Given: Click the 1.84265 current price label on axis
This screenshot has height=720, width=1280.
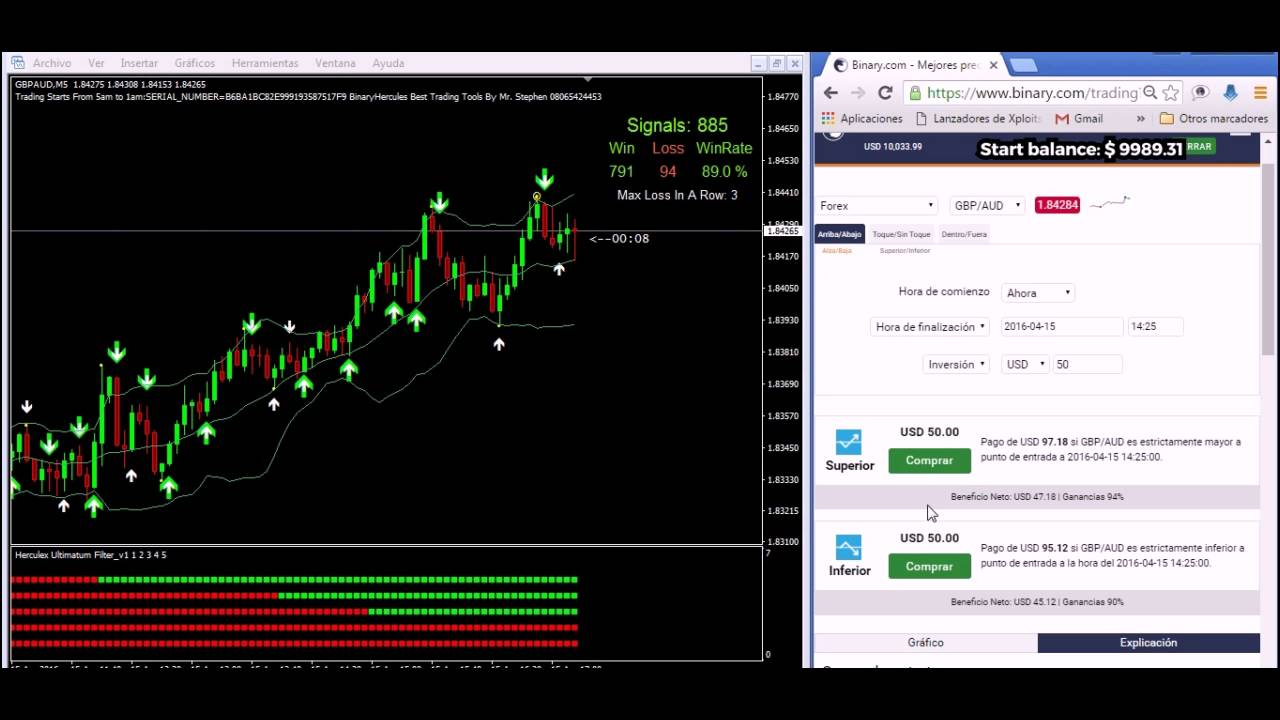Looking at the screenshot, I should (783, 231).
